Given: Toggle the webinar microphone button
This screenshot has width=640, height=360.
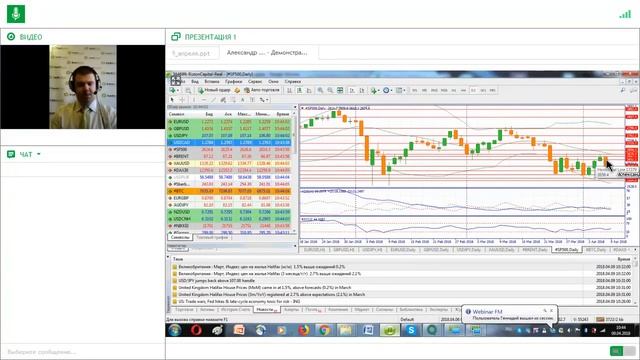Looking at the screenshot, I should pyautogui.click(x=16, y=13).
